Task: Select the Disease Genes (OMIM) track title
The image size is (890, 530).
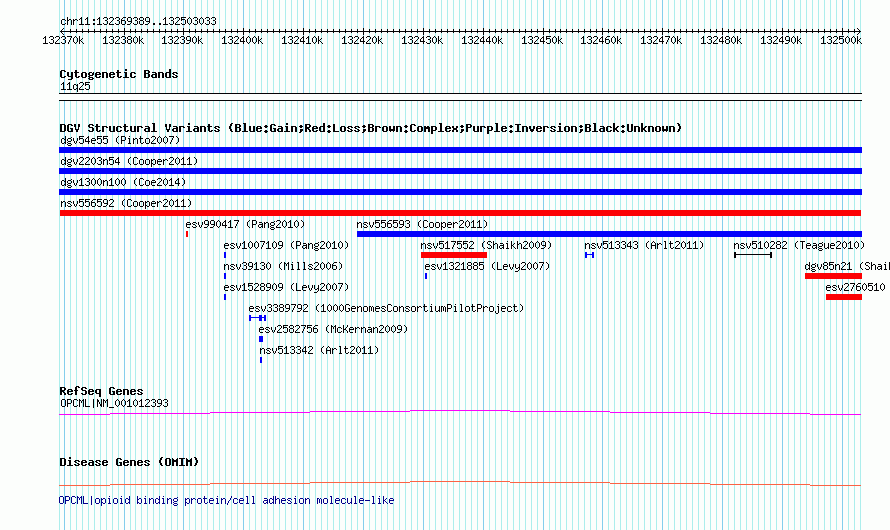Action: tap(129, 462)
